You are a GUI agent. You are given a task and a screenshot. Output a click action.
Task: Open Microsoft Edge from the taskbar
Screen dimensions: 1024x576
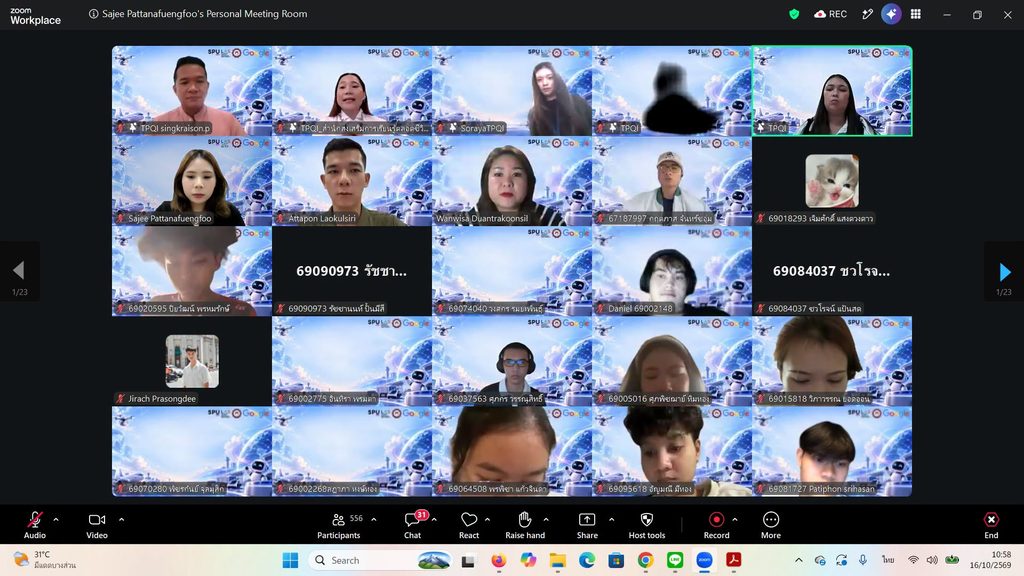[586, 560]
